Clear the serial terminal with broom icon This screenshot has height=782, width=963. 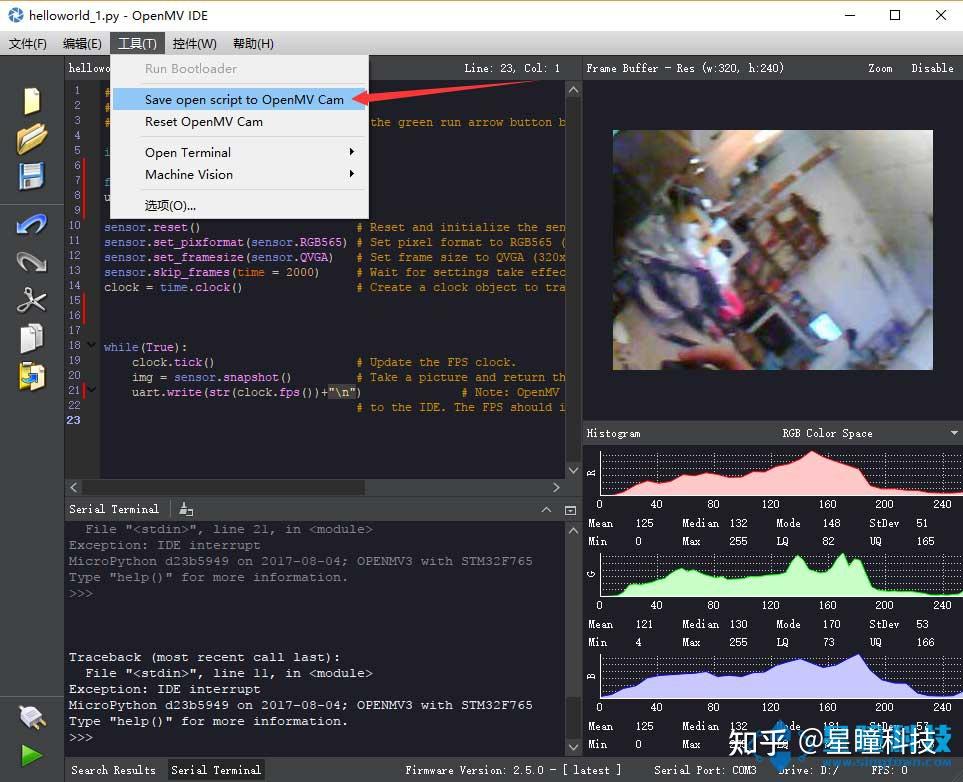coord(186,509)
